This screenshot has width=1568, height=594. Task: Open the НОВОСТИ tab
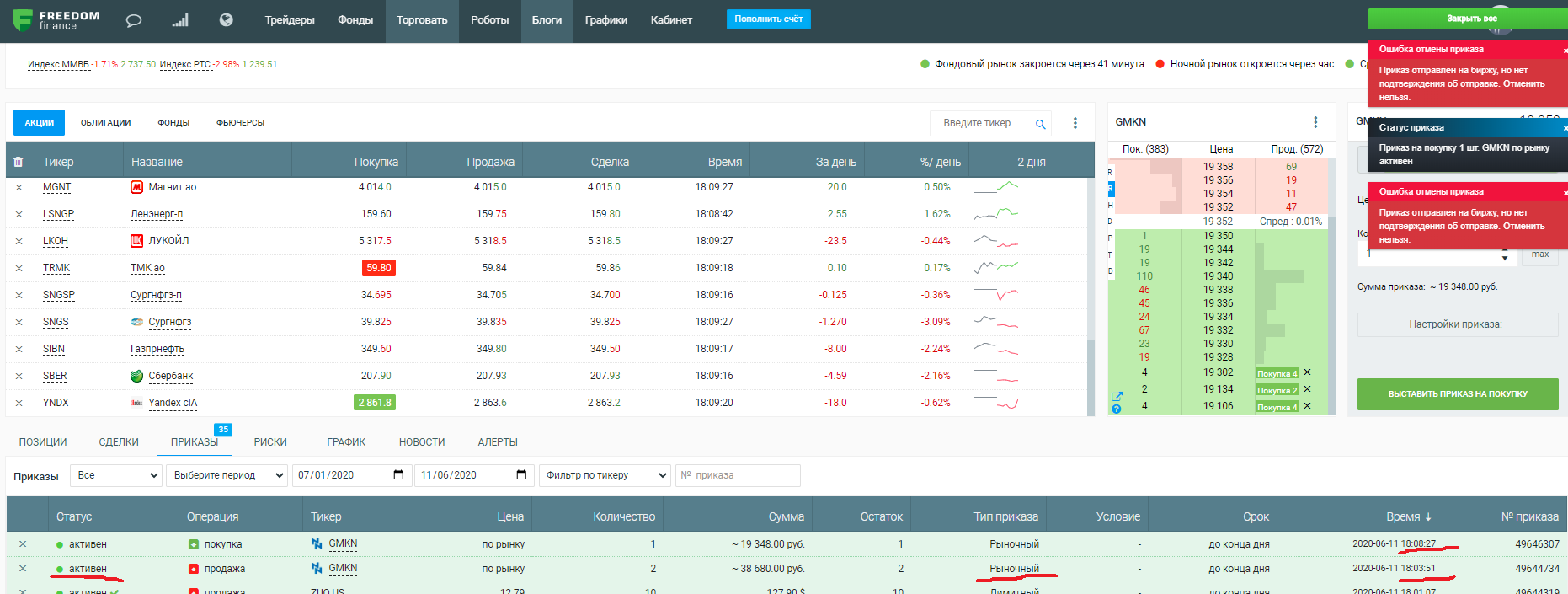pyautogui.click(x=422, y=442)
